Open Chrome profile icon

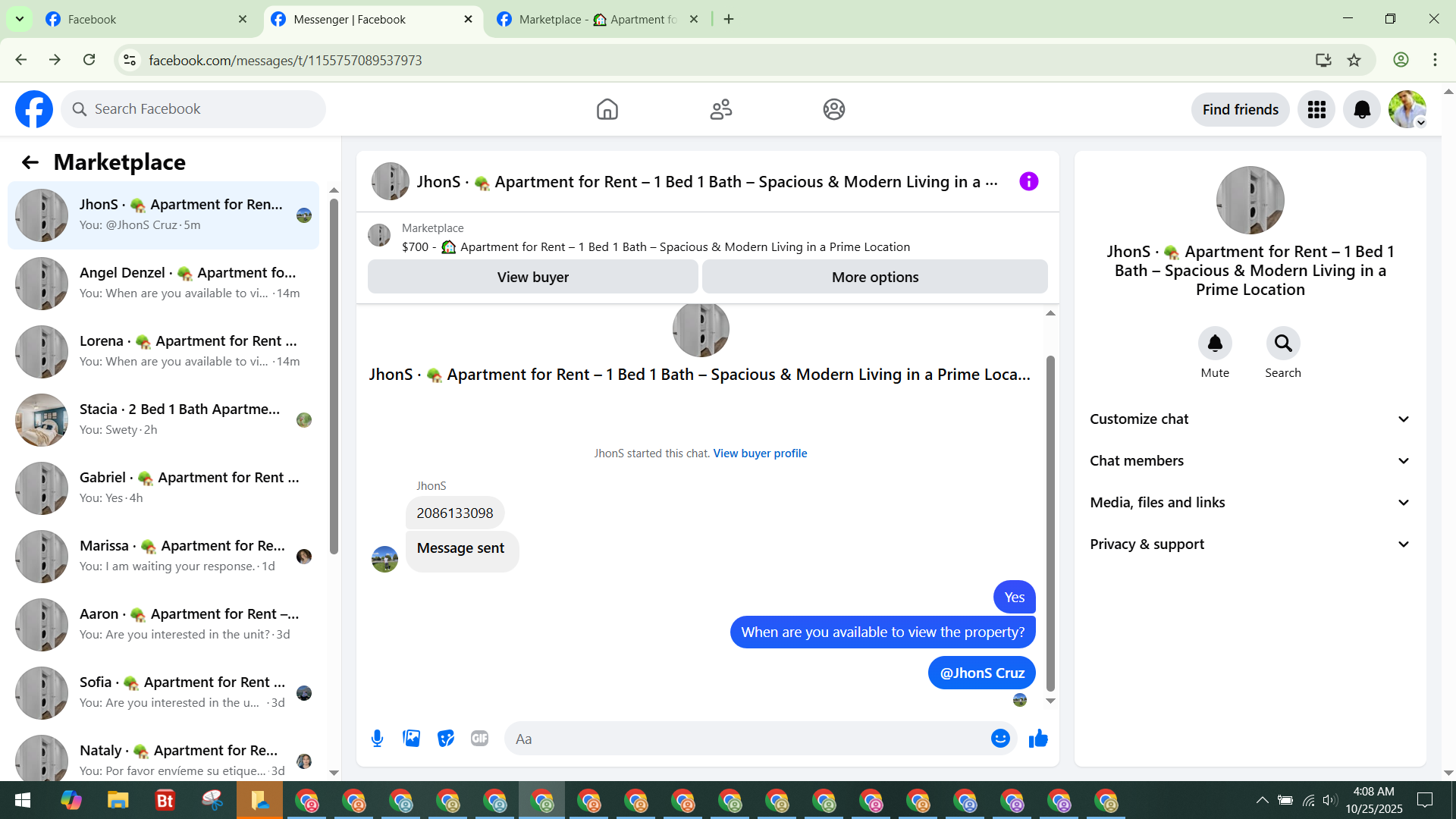pyautogui.click(x=1401, y=60)
